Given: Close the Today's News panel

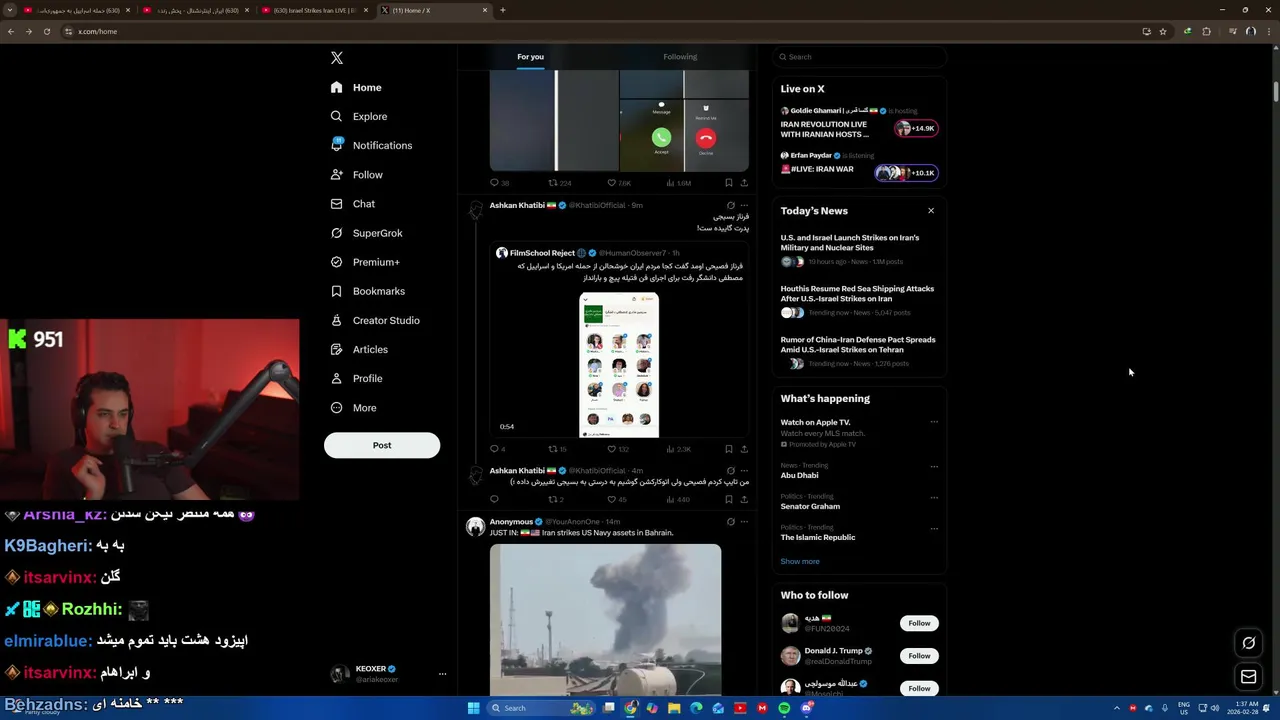Looking at the screenshot, I should [931, 211].
